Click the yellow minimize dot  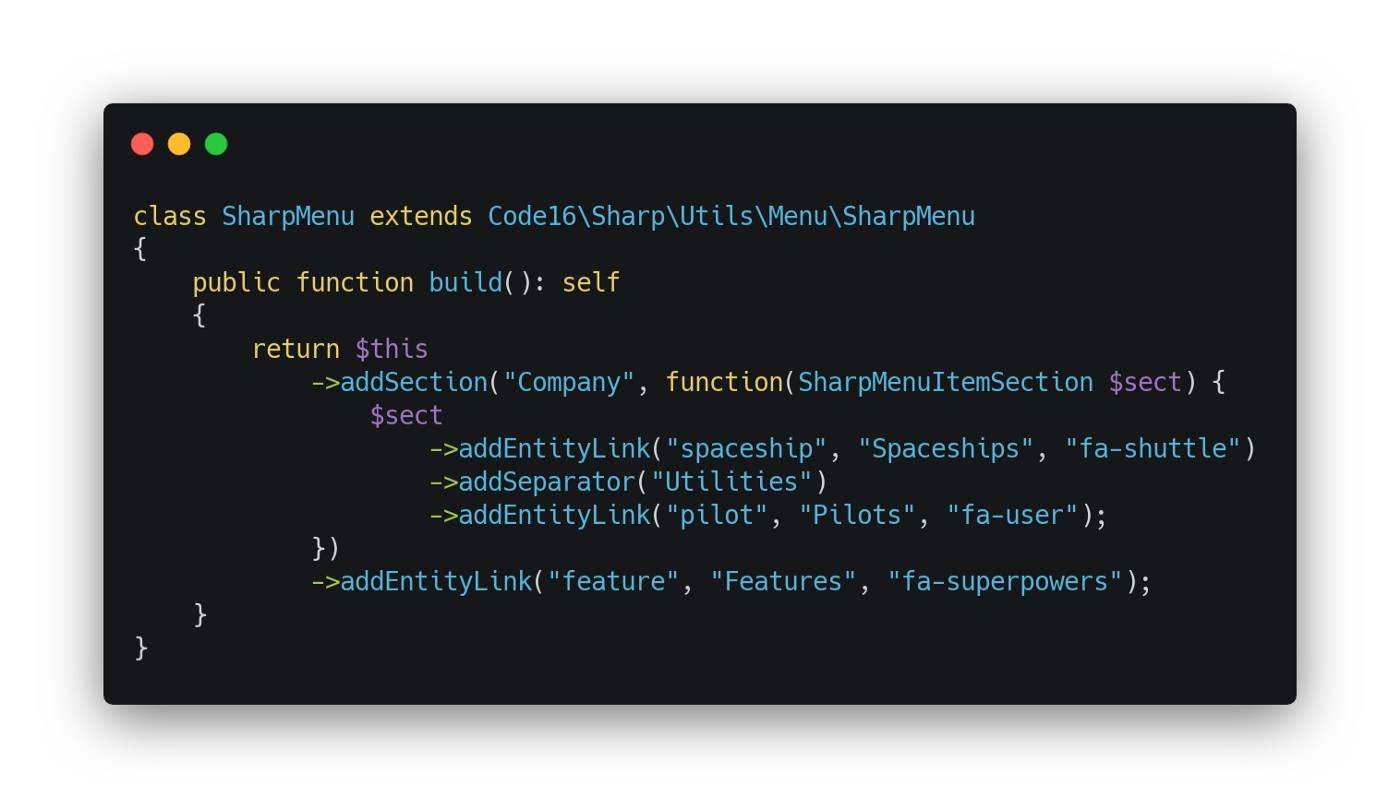[x=179, y=144]
